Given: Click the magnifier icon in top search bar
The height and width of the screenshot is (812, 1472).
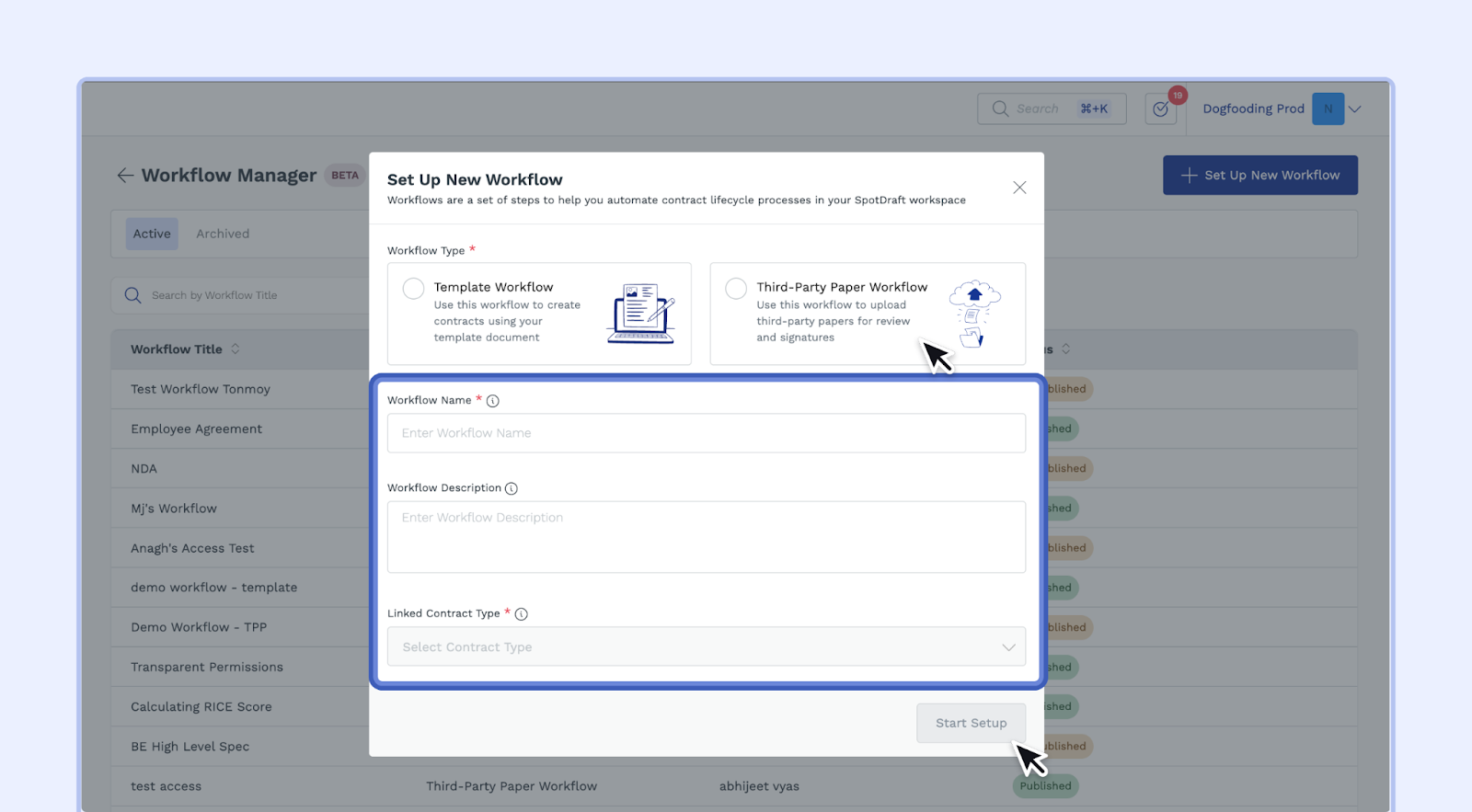Looking at the screenshot, I should [x=1000, y=109].
